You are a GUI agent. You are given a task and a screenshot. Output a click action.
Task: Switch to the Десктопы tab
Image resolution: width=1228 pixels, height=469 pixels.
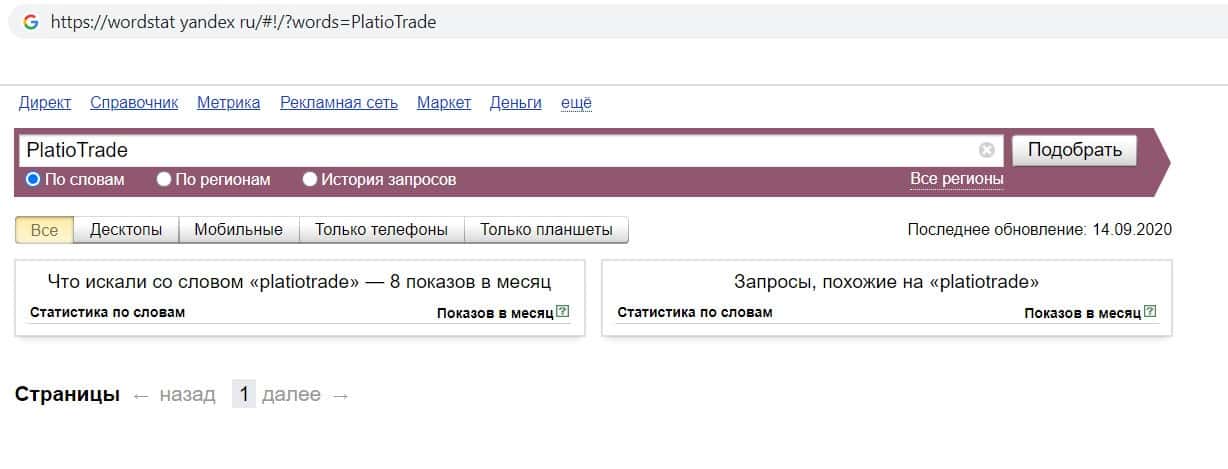(x=126, y=230)
